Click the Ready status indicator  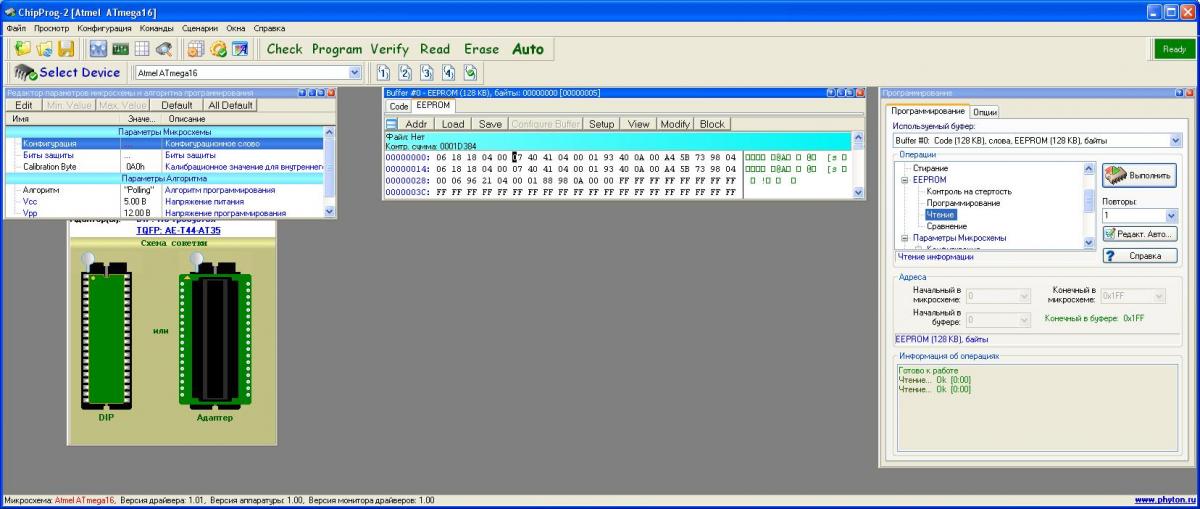tap(1174, 49)
